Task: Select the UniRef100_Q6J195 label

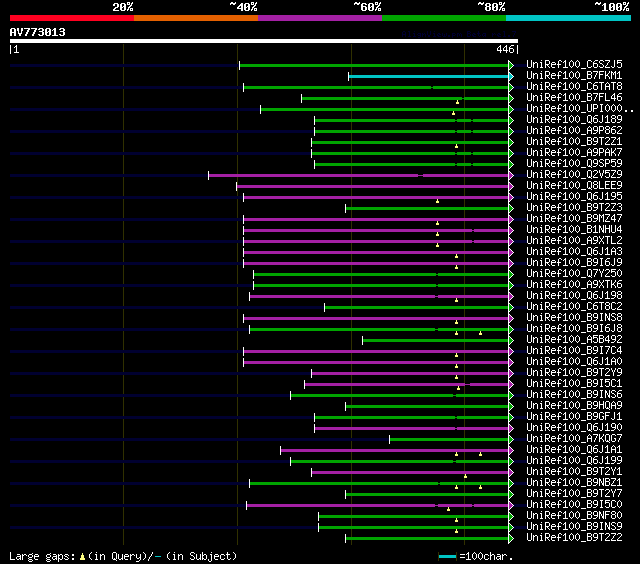Action: [x=574, y=197]
